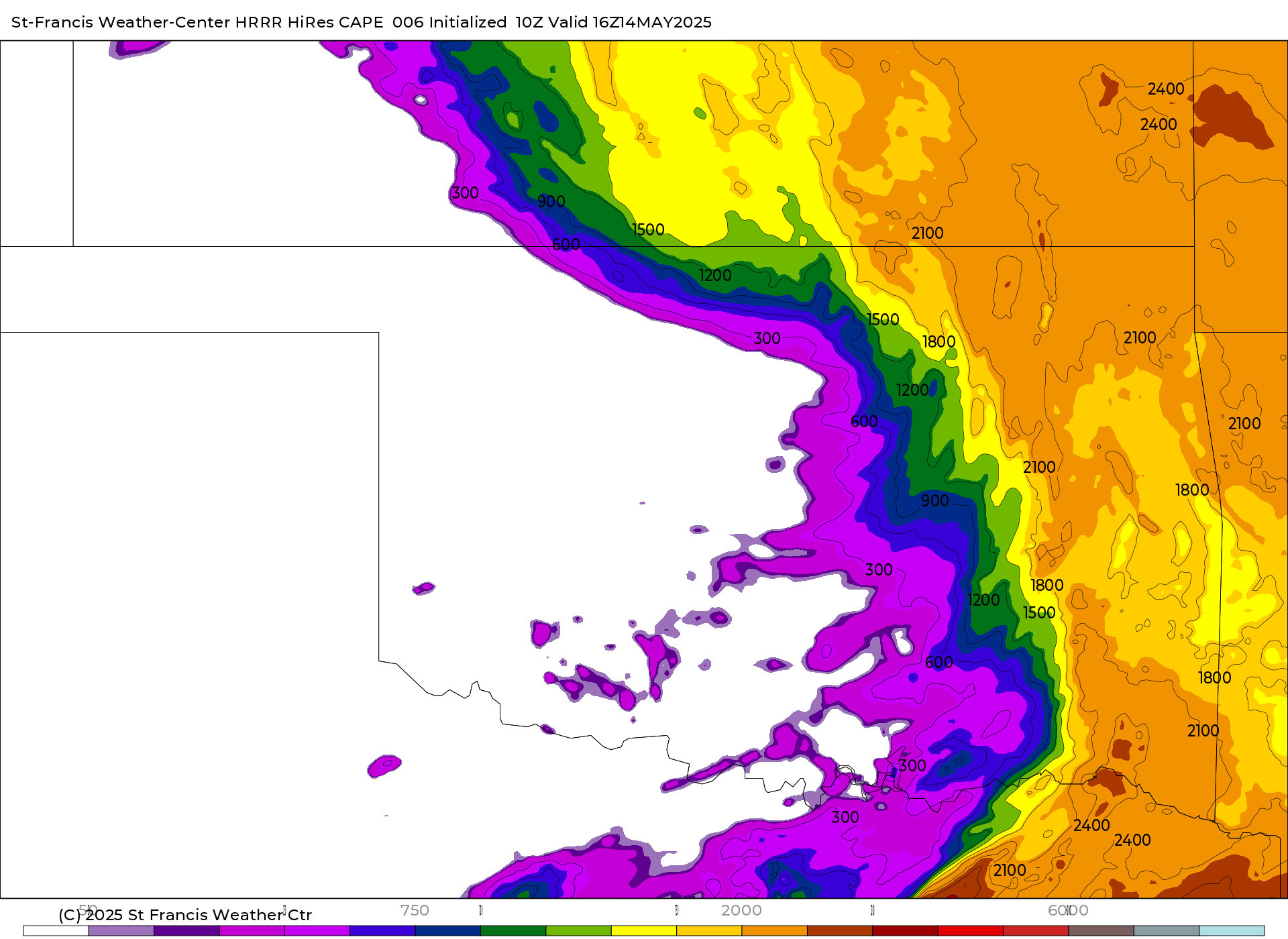Click the leftmost 300 contour label
The image size is (1288, 939).
point(465,193)
